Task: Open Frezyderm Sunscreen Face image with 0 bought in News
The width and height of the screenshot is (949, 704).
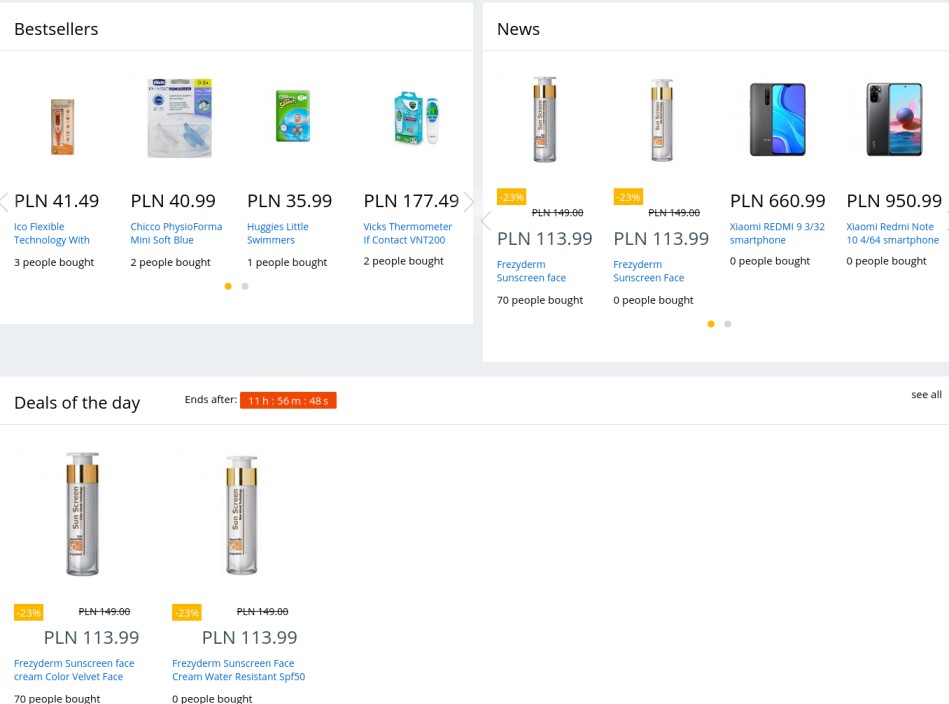Action: [662, 120]
